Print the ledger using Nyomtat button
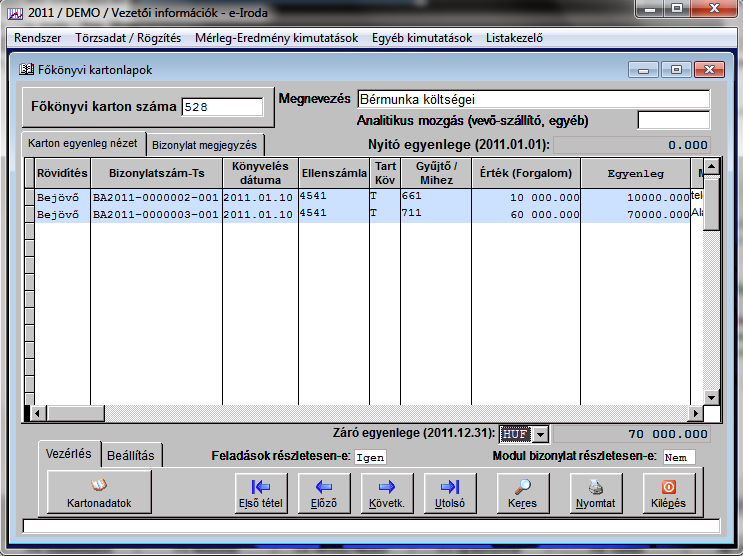This screenshot has width=743, height=556. point(595,492)
